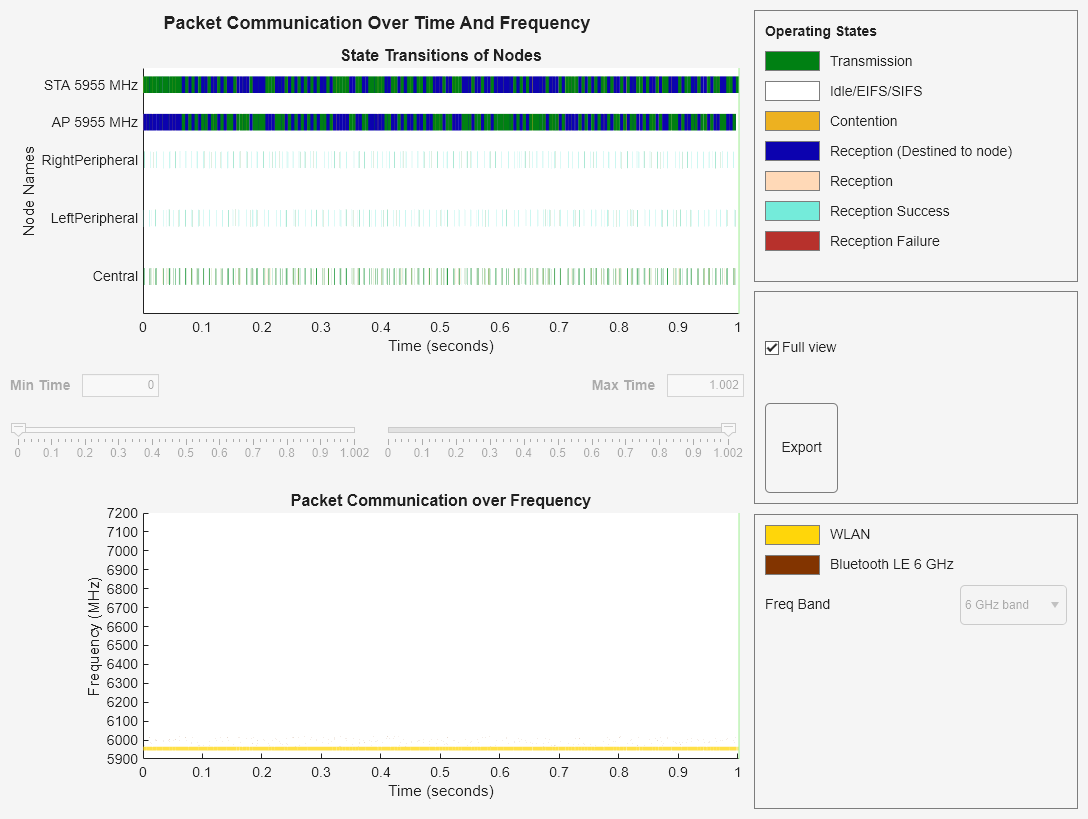Click the Min Time slider thumb

tap(17, 428)
